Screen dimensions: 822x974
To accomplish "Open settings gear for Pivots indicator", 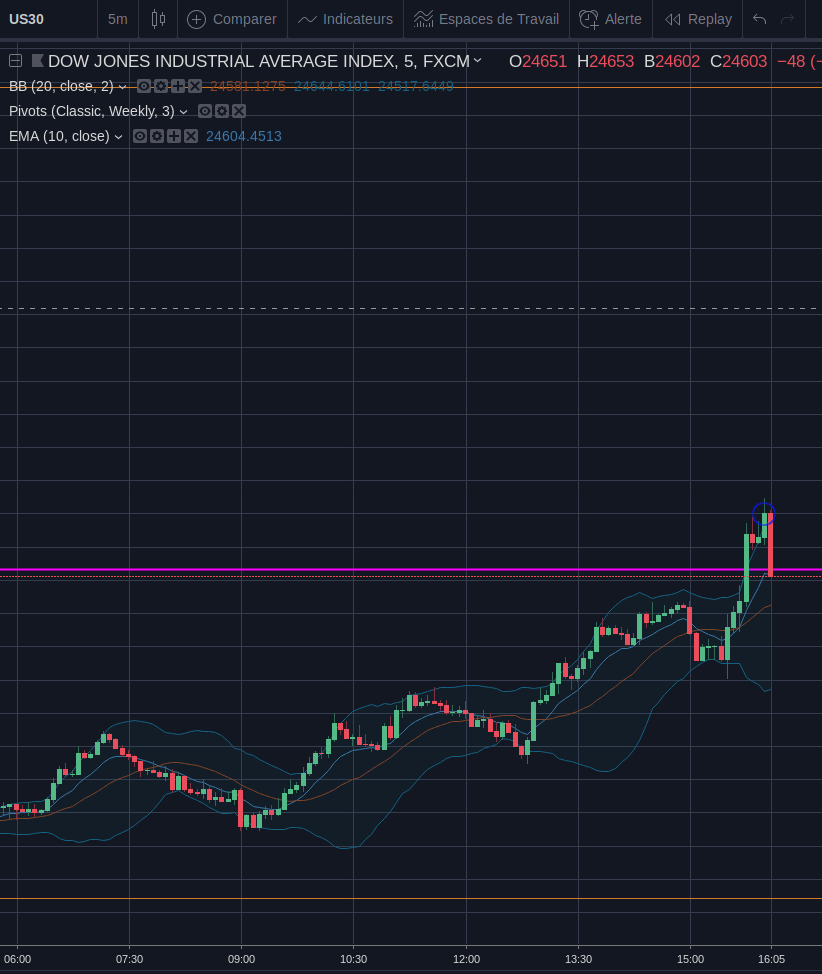I will (222, 111).
